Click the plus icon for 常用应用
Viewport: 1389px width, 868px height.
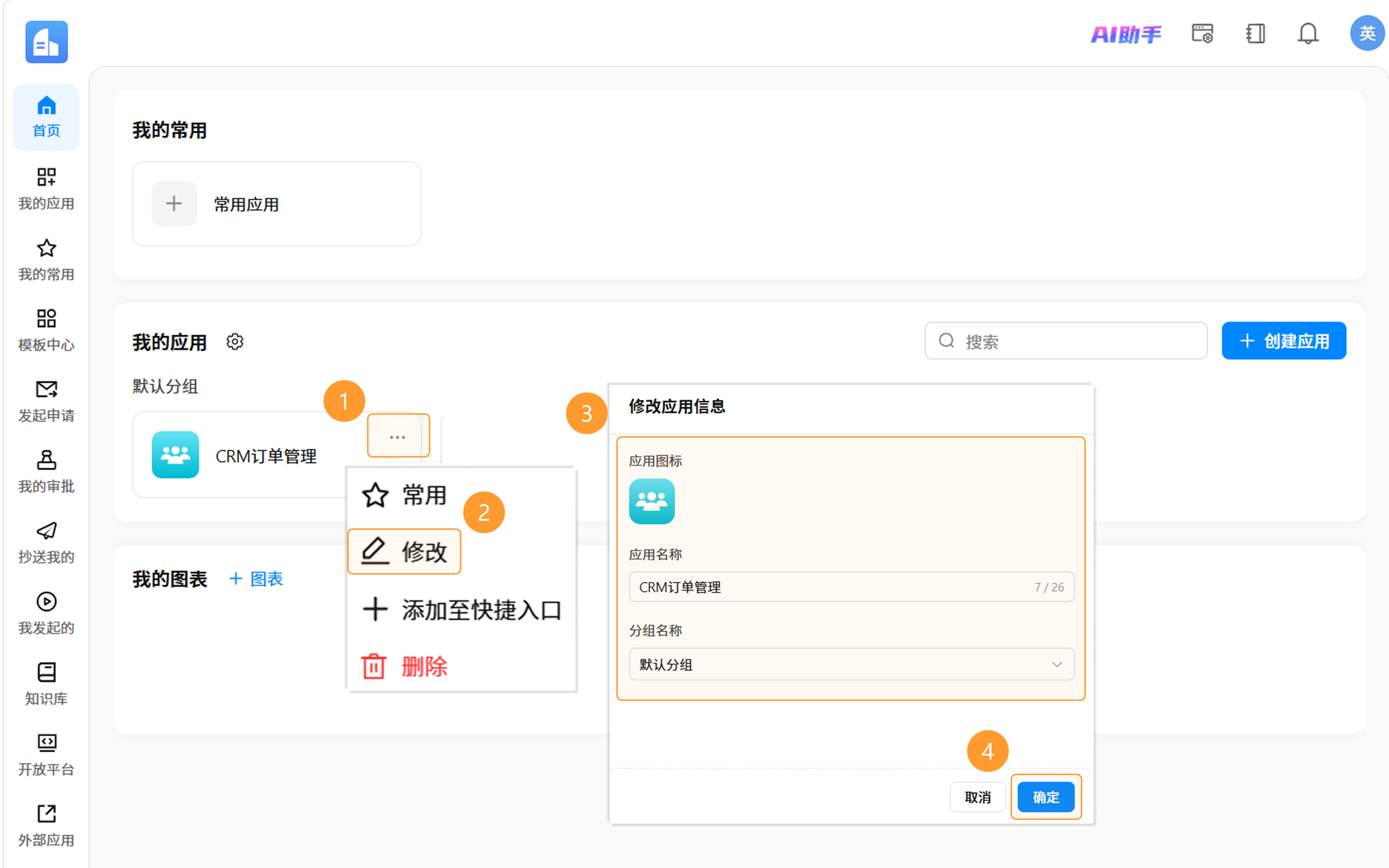[x=174, y=204]
